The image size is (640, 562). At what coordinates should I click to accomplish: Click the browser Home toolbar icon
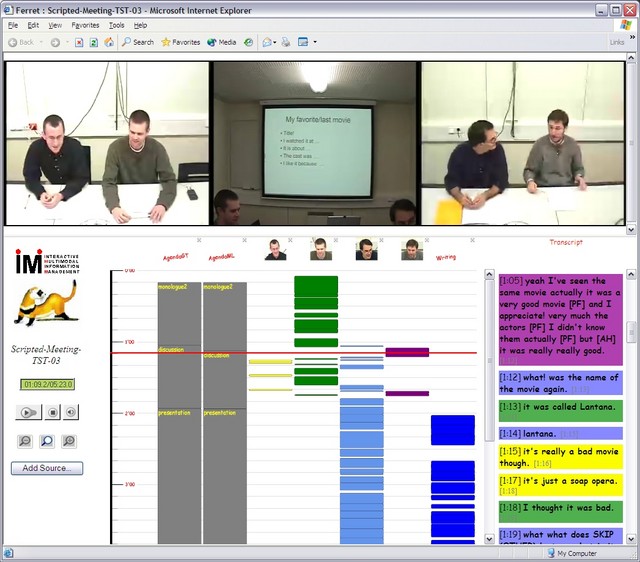107,42
